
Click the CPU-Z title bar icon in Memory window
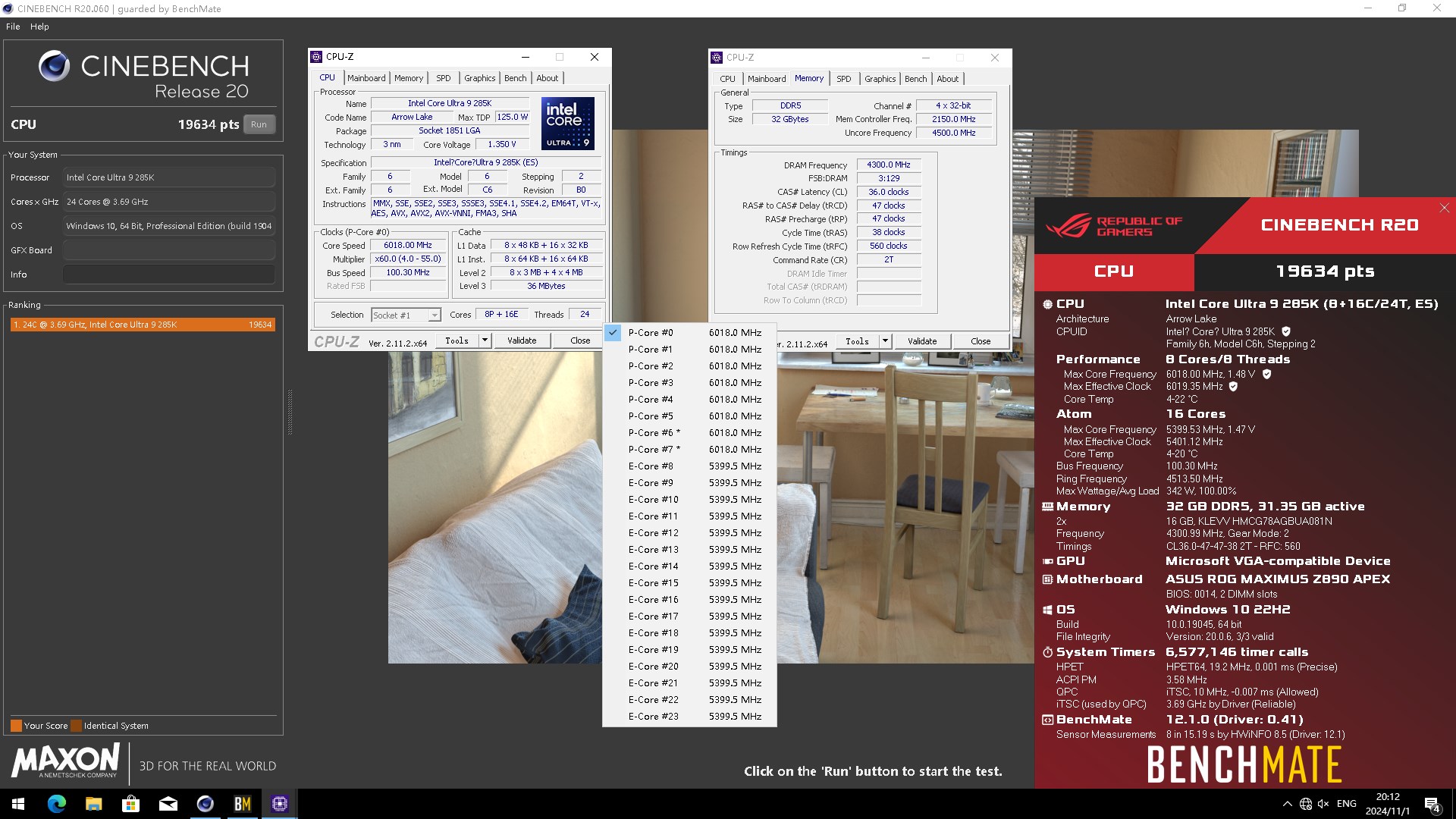pos(717,58)
